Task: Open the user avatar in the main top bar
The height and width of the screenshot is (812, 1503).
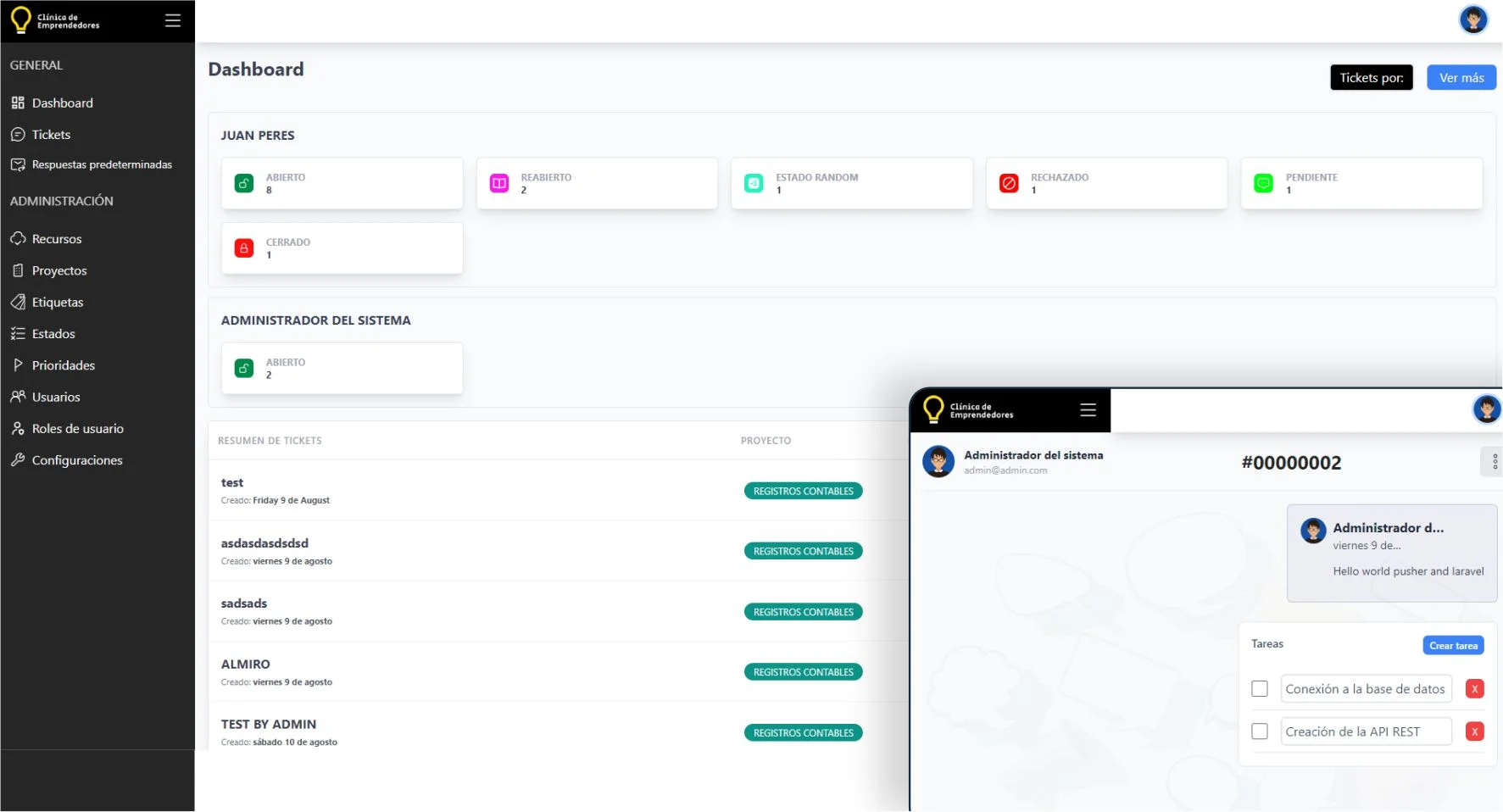Action: coord(1473,19)
